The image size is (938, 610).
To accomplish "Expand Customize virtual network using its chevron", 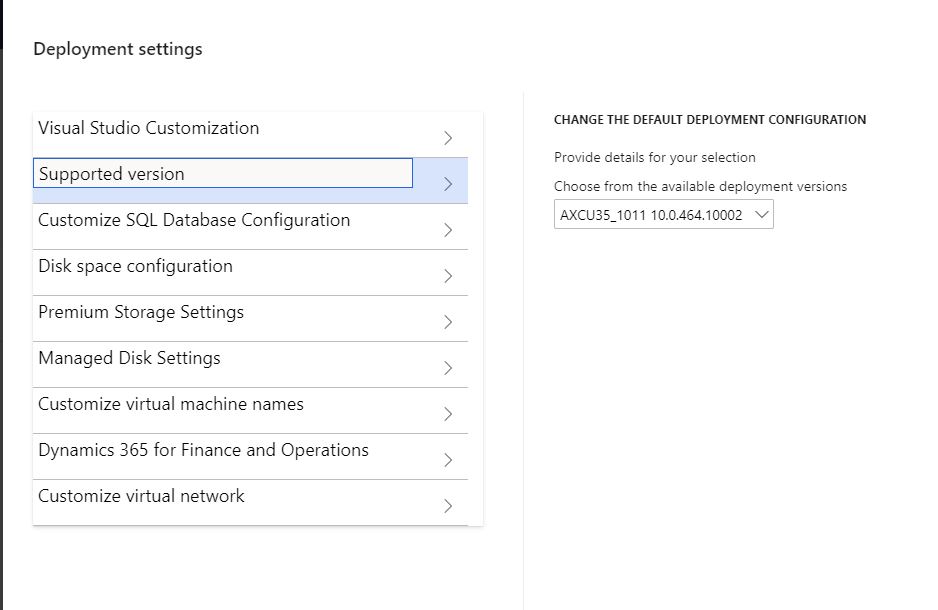I will 448,506.
